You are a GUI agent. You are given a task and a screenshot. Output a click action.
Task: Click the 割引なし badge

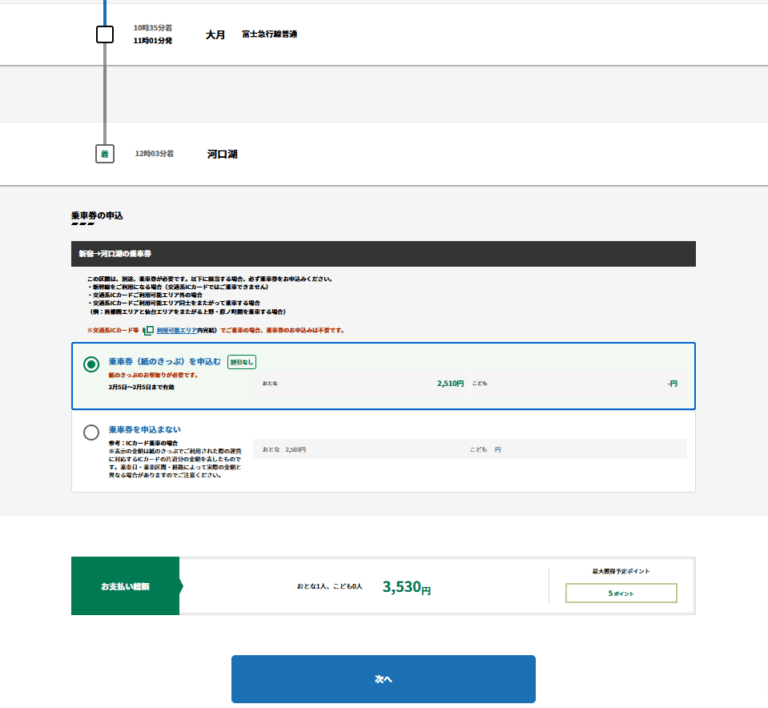point(241,362)
